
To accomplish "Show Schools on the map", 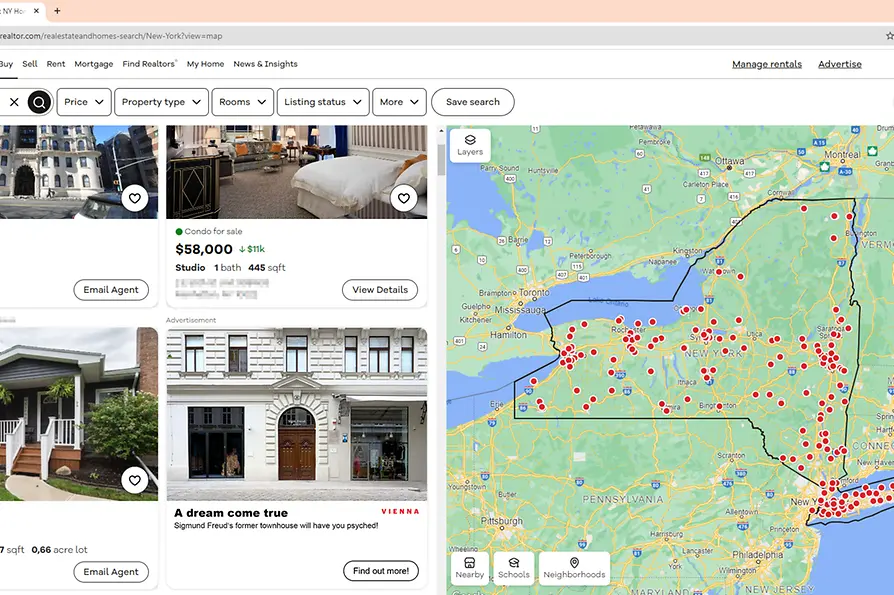I will coord(514,568).
